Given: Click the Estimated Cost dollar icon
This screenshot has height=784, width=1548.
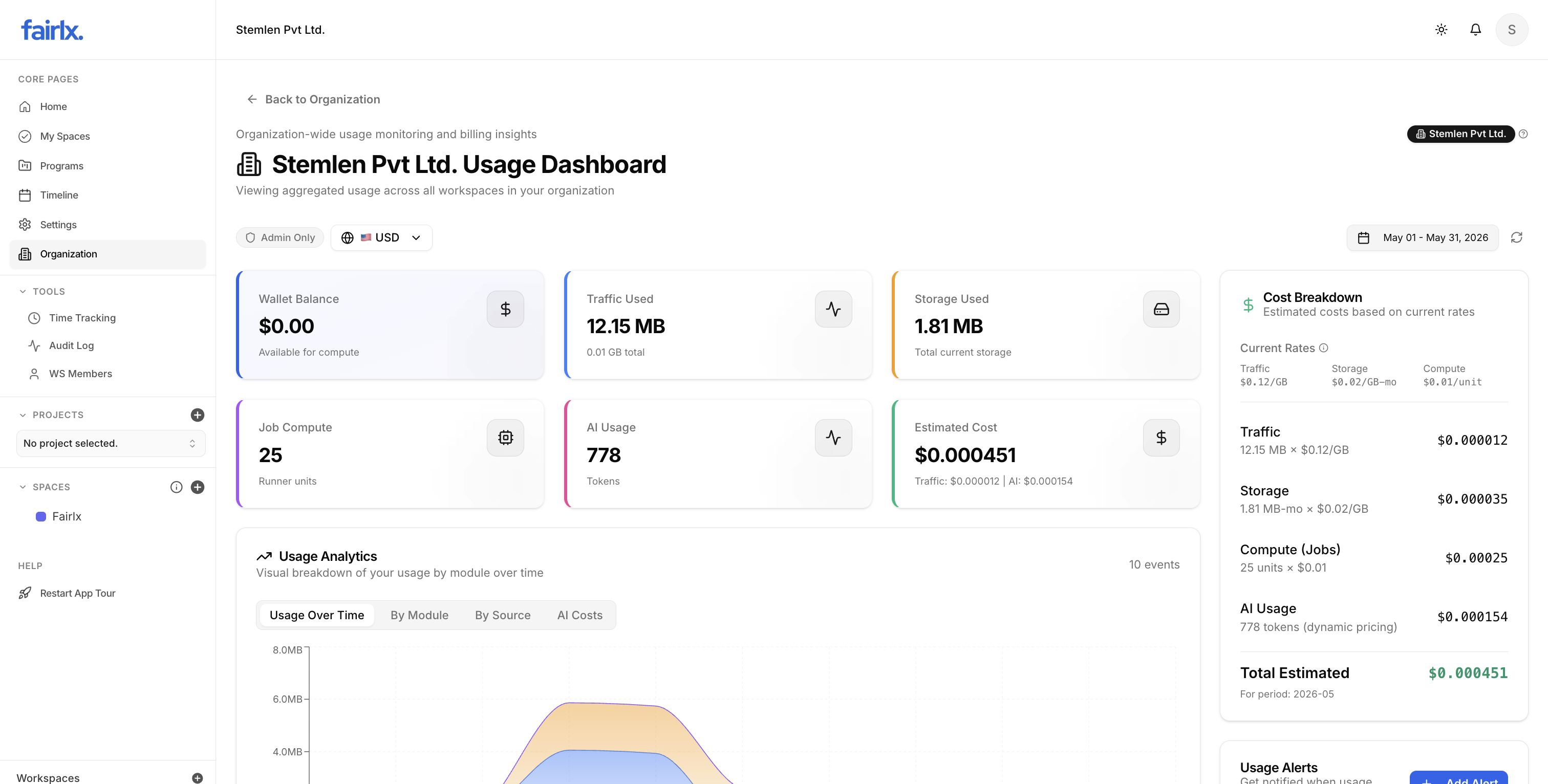Looking at the screenshot, I should [x=1161, y=438].
